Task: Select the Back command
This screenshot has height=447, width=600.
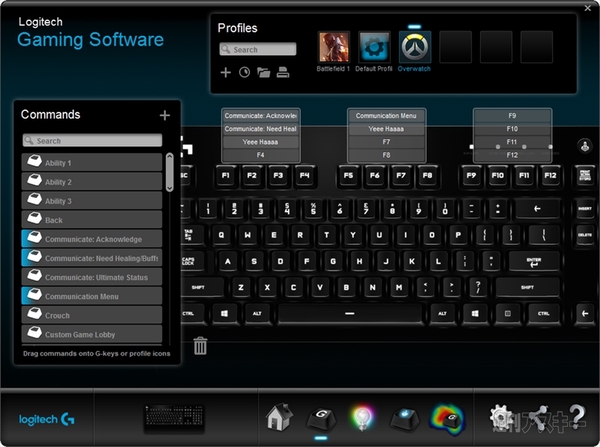Action: click(92, 220)
